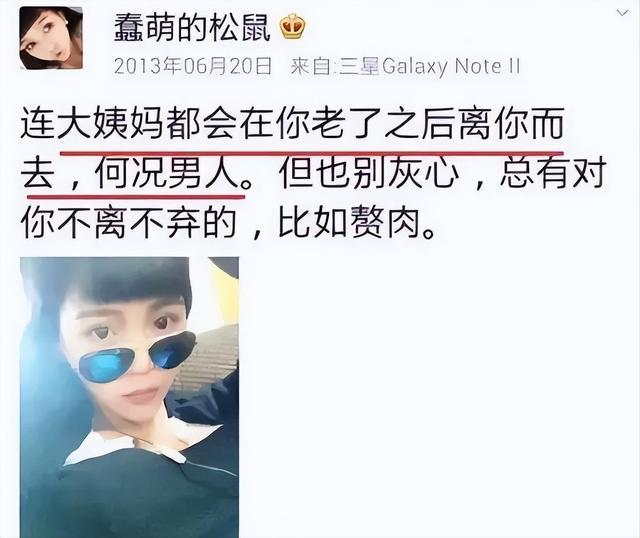Expand the post options chevron menu
640x538 pixels.
coord(622,13)
